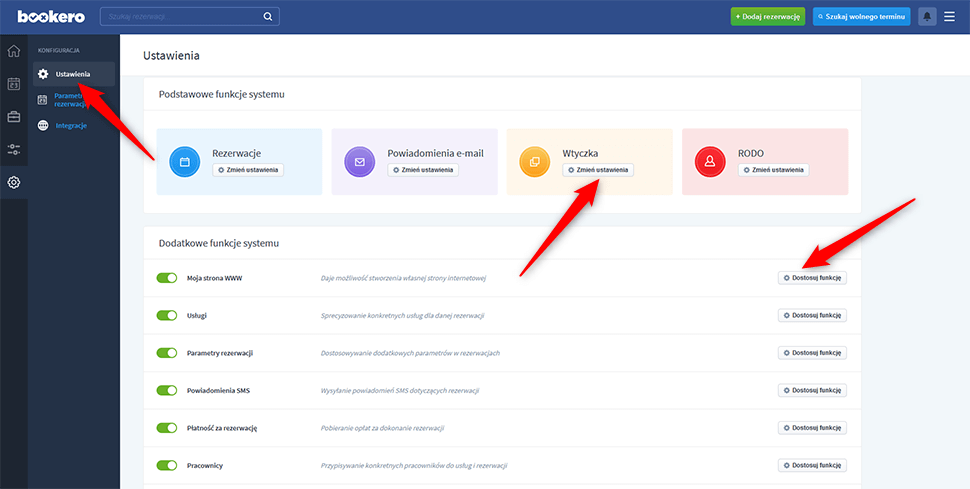The image size is (970, 489).
Task: Click description 'Wysyłanie powiadomień SMS dotyczących rezerwacji'
Action: tap(400, 391)
